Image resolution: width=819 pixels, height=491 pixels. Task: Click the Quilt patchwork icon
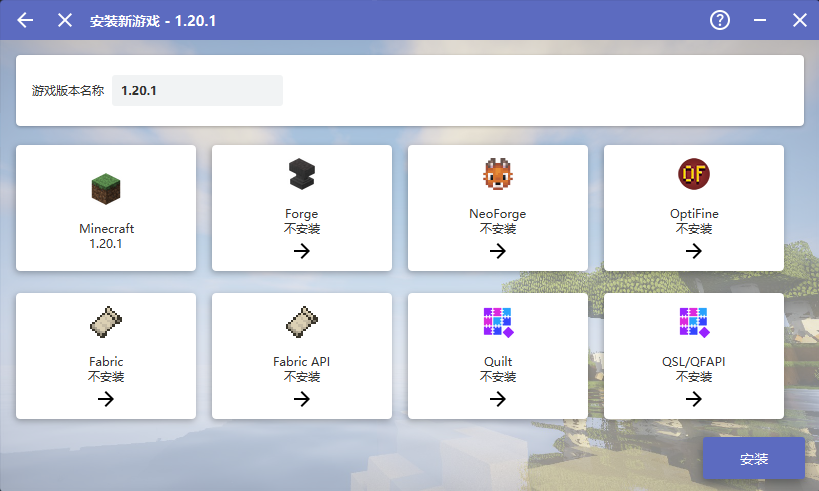tap(498, 322)
